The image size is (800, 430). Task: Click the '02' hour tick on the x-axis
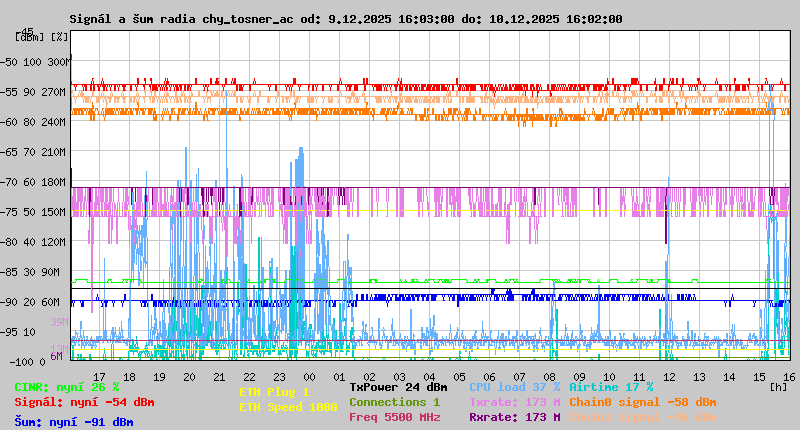369,377
